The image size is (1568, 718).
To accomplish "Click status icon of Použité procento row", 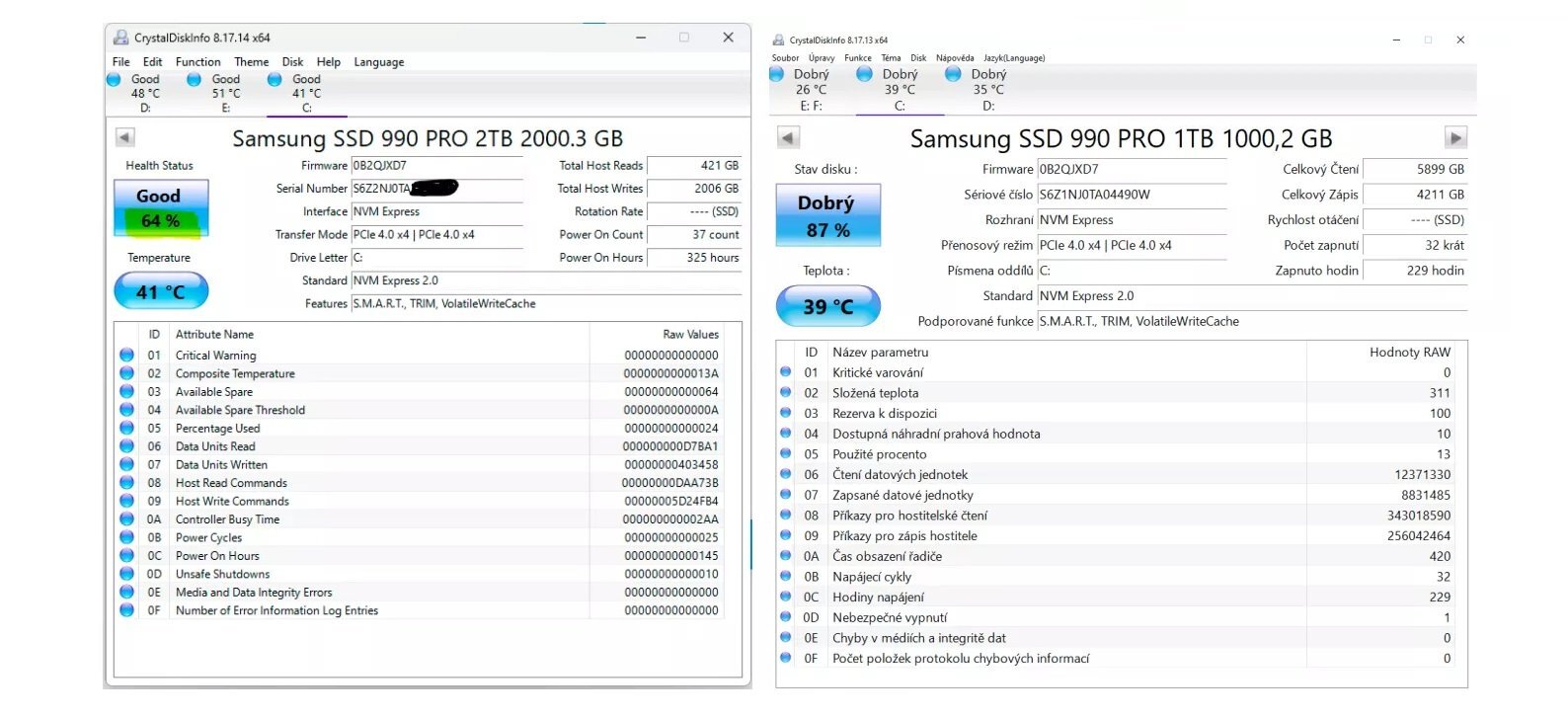I will point(786,453).
